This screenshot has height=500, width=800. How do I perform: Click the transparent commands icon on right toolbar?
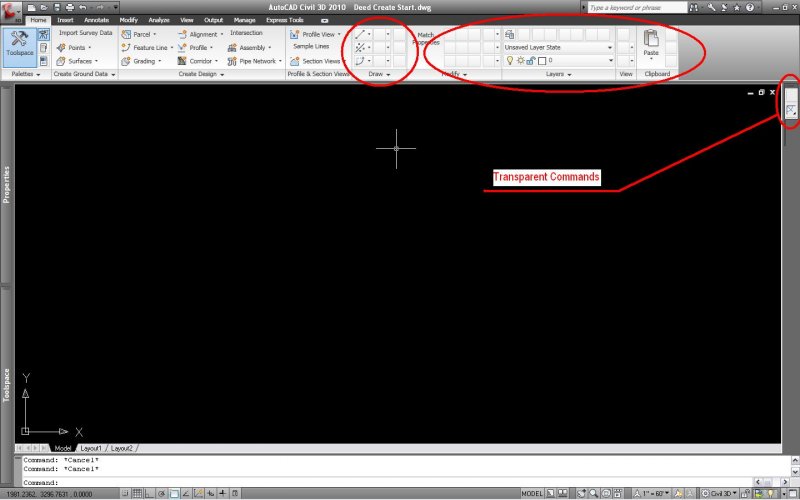pyautogui.click(x=791, y=110)
